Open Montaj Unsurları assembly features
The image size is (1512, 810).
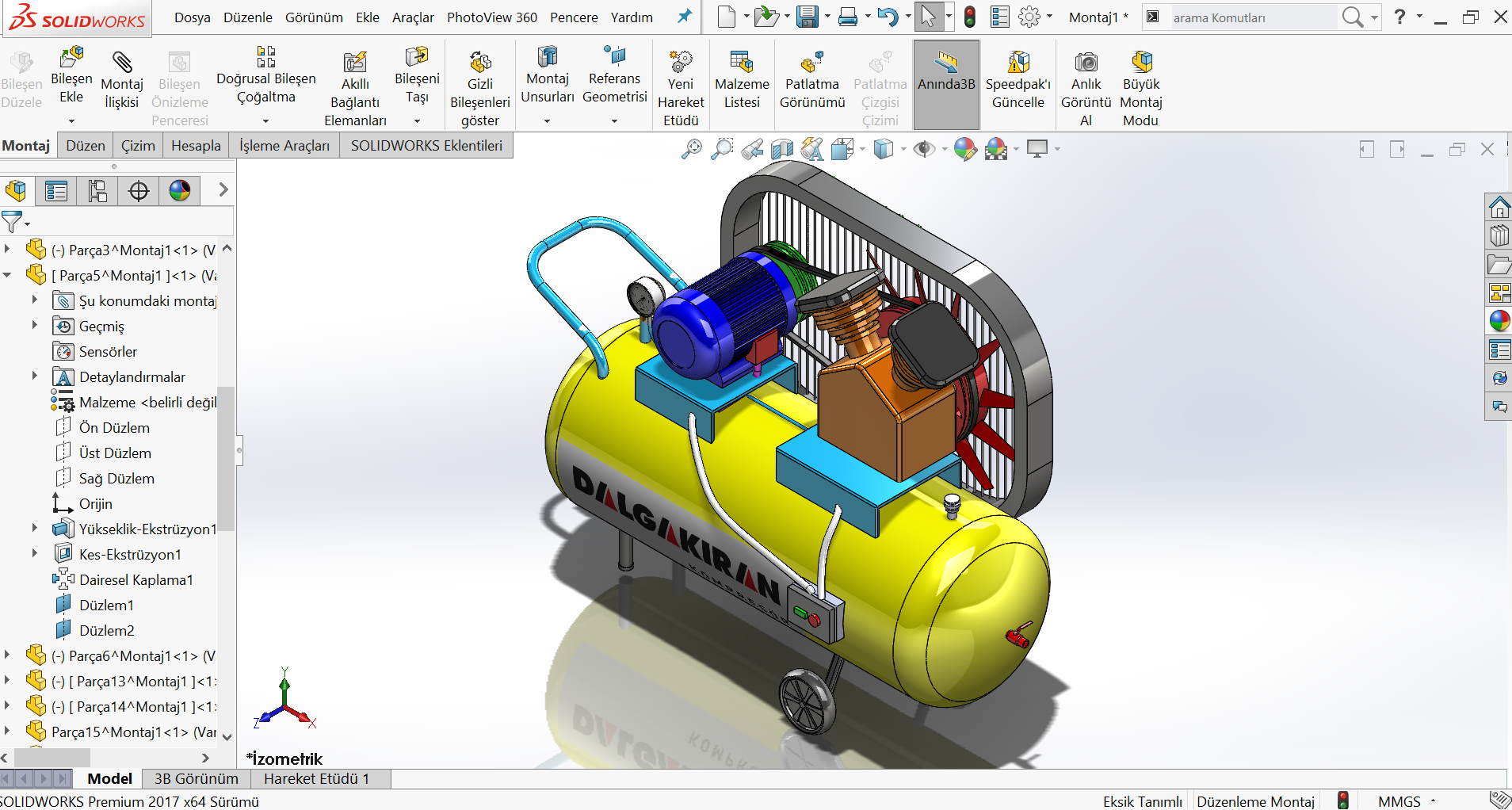click(548, 75)
